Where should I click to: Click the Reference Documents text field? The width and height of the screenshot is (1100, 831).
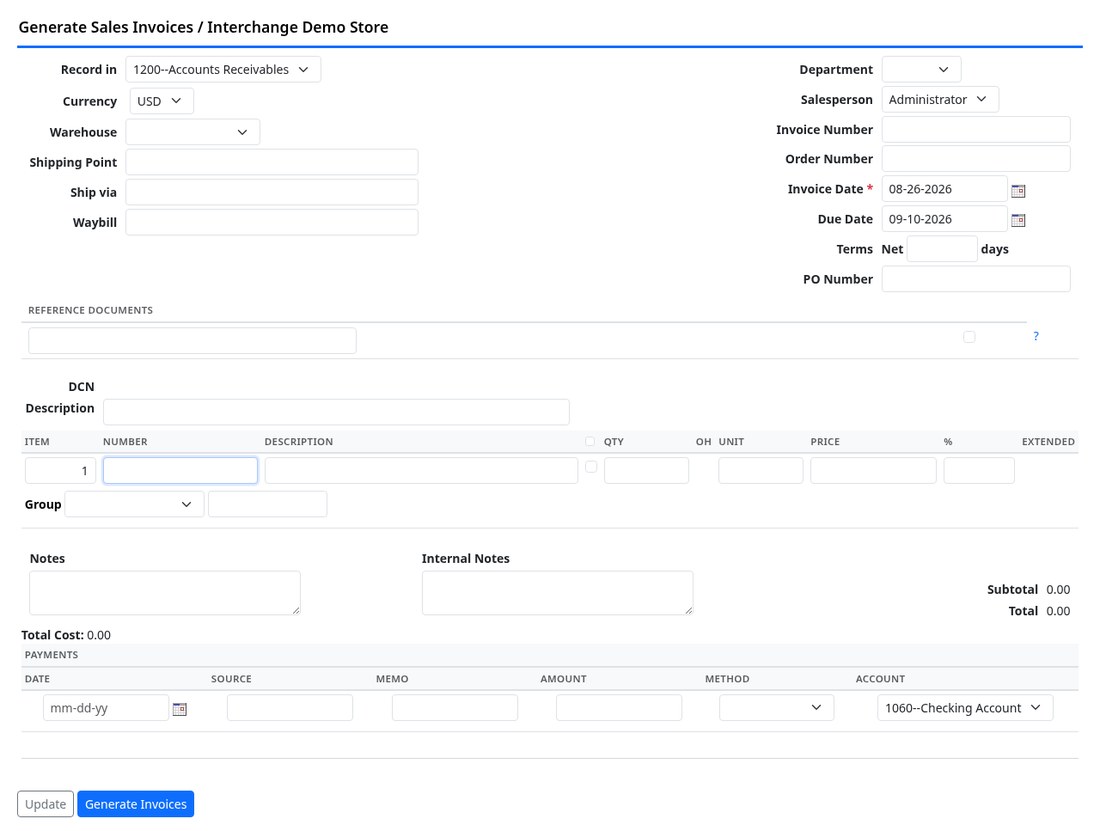(x=192, y=341)
